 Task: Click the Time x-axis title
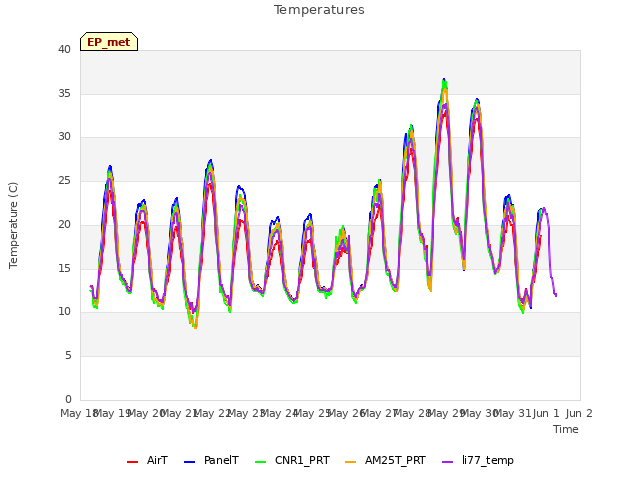(566, 429)
